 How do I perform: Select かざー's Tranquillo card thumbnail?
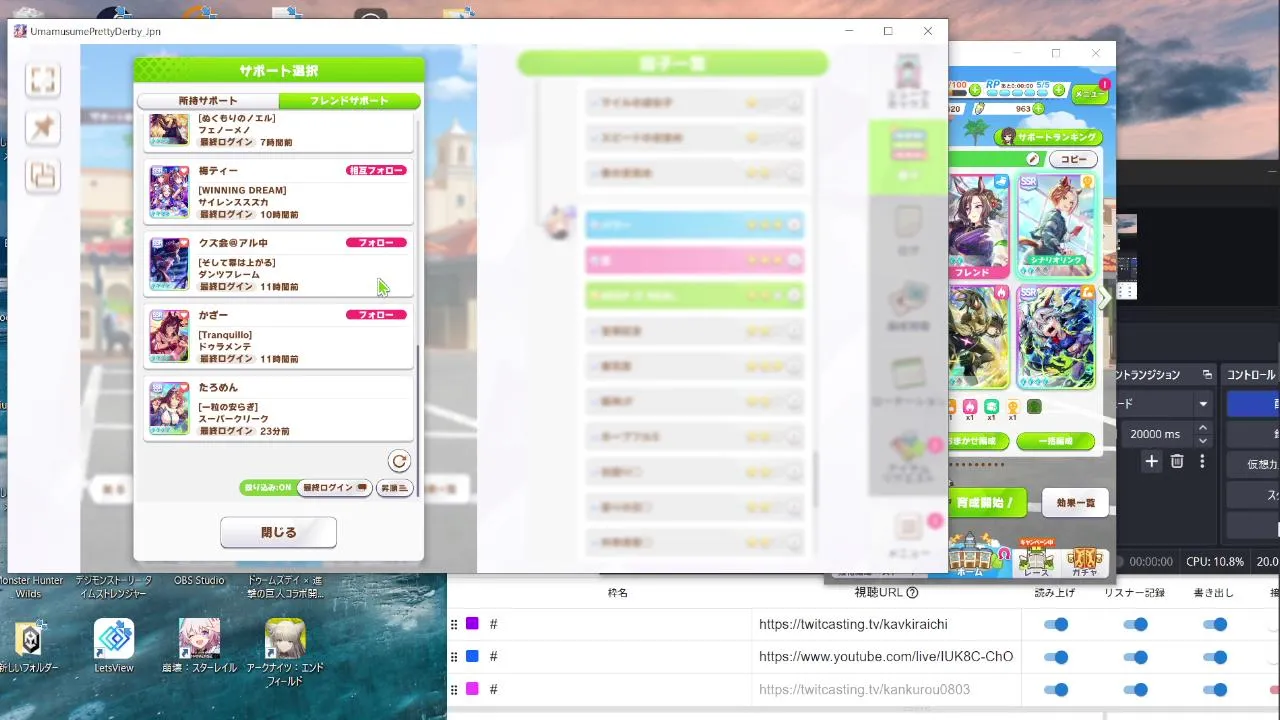pyautogui.click(x=169, y=336)
